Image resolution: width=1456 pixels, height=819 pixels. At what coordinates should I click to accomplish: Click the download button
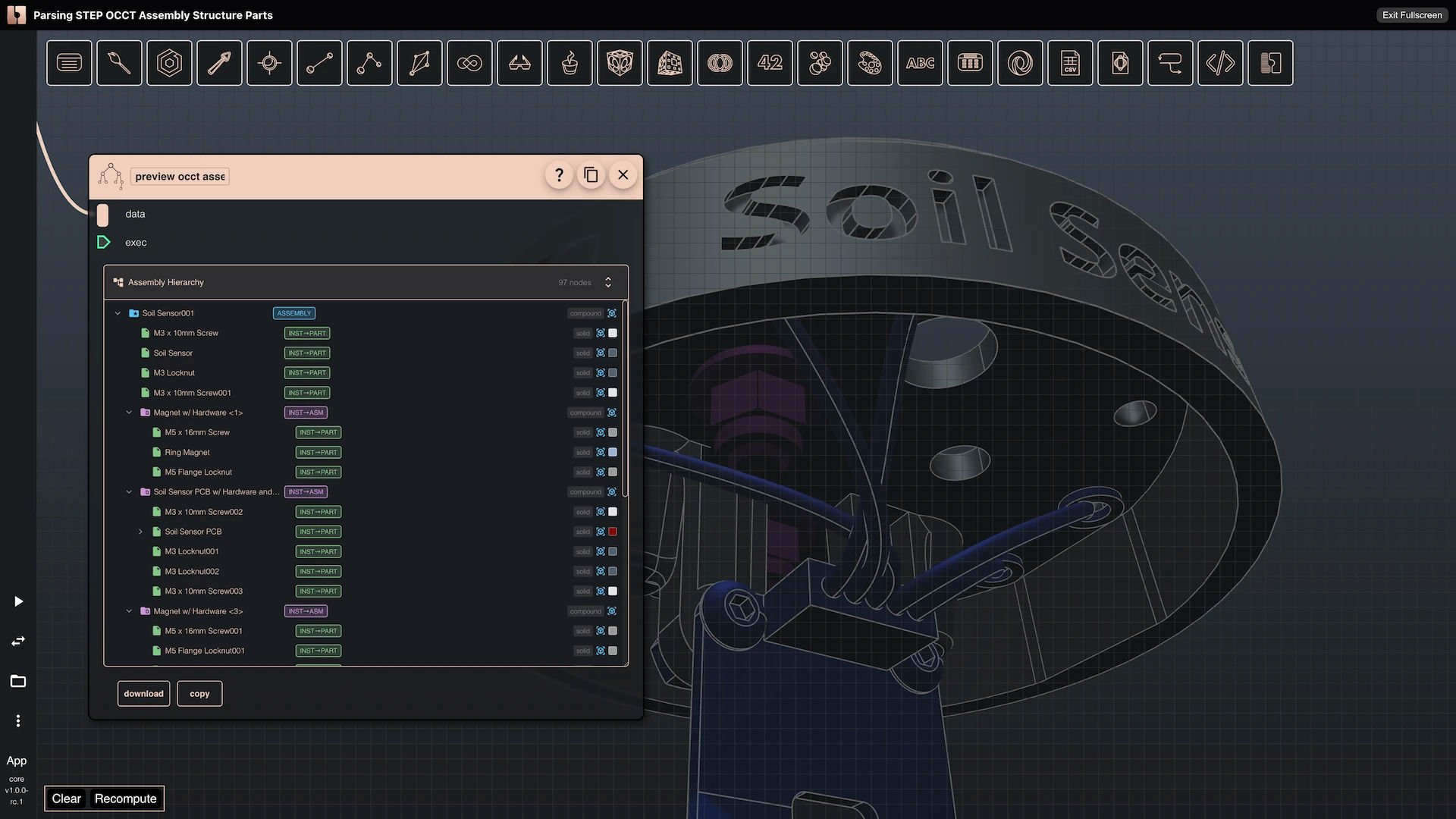(x=143, y=693)
